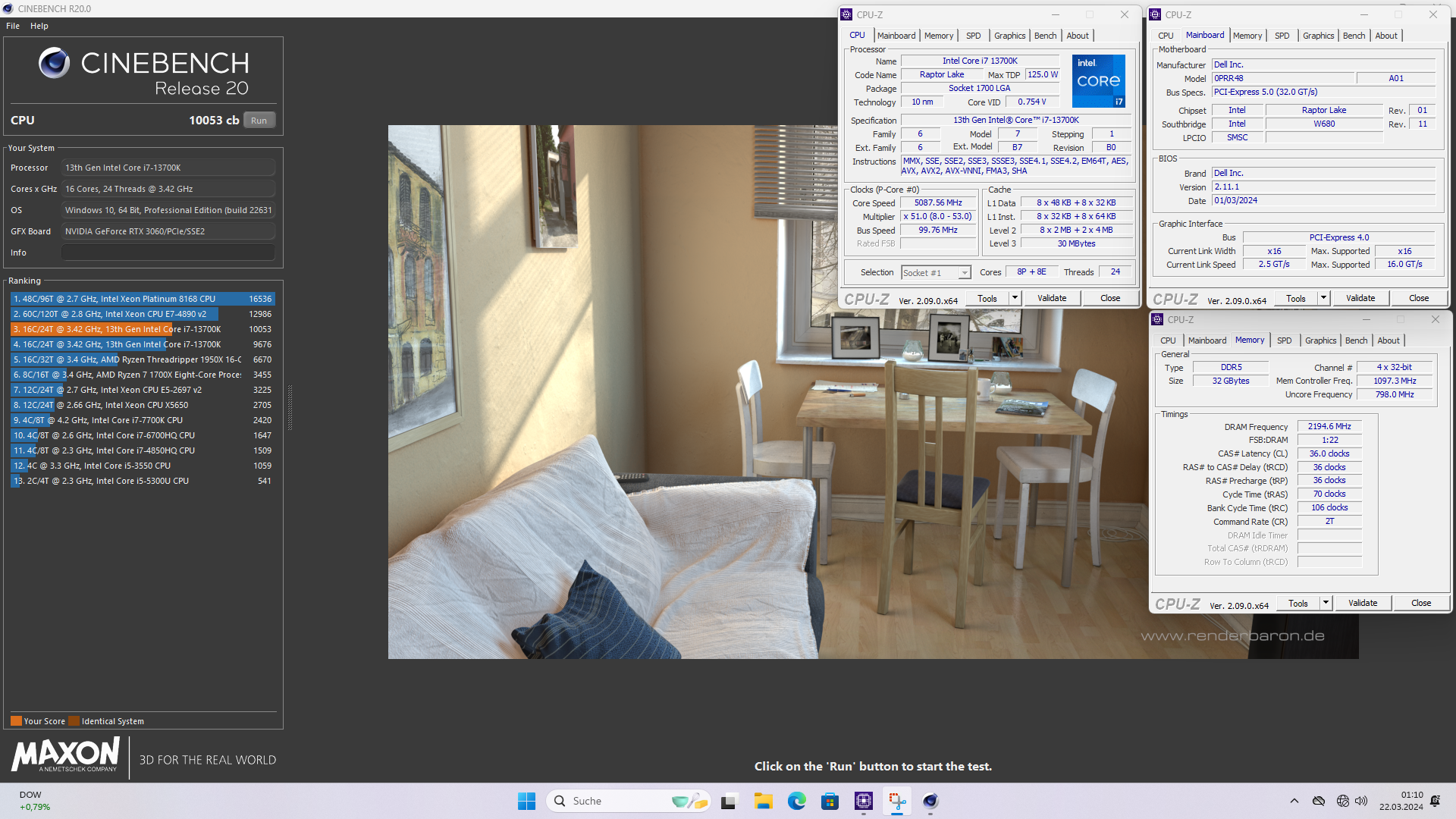Click the BIOS Version 2.11.1 field
1456x819 pixels.
pos(1323,187)
